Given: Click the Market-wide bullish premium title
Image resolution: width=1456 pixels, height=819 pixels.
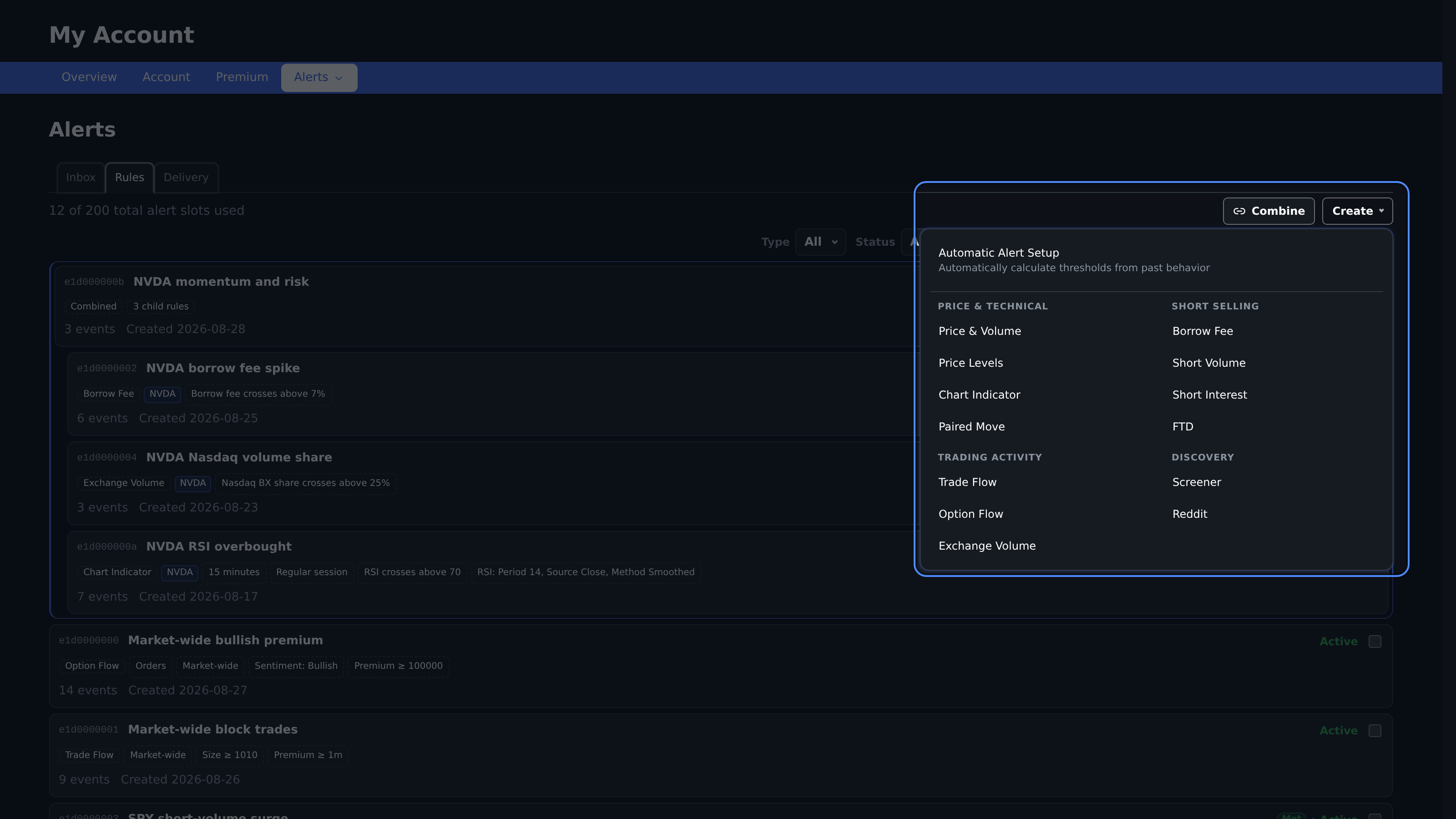Looking at the screenshot, I should click(226, 640).
